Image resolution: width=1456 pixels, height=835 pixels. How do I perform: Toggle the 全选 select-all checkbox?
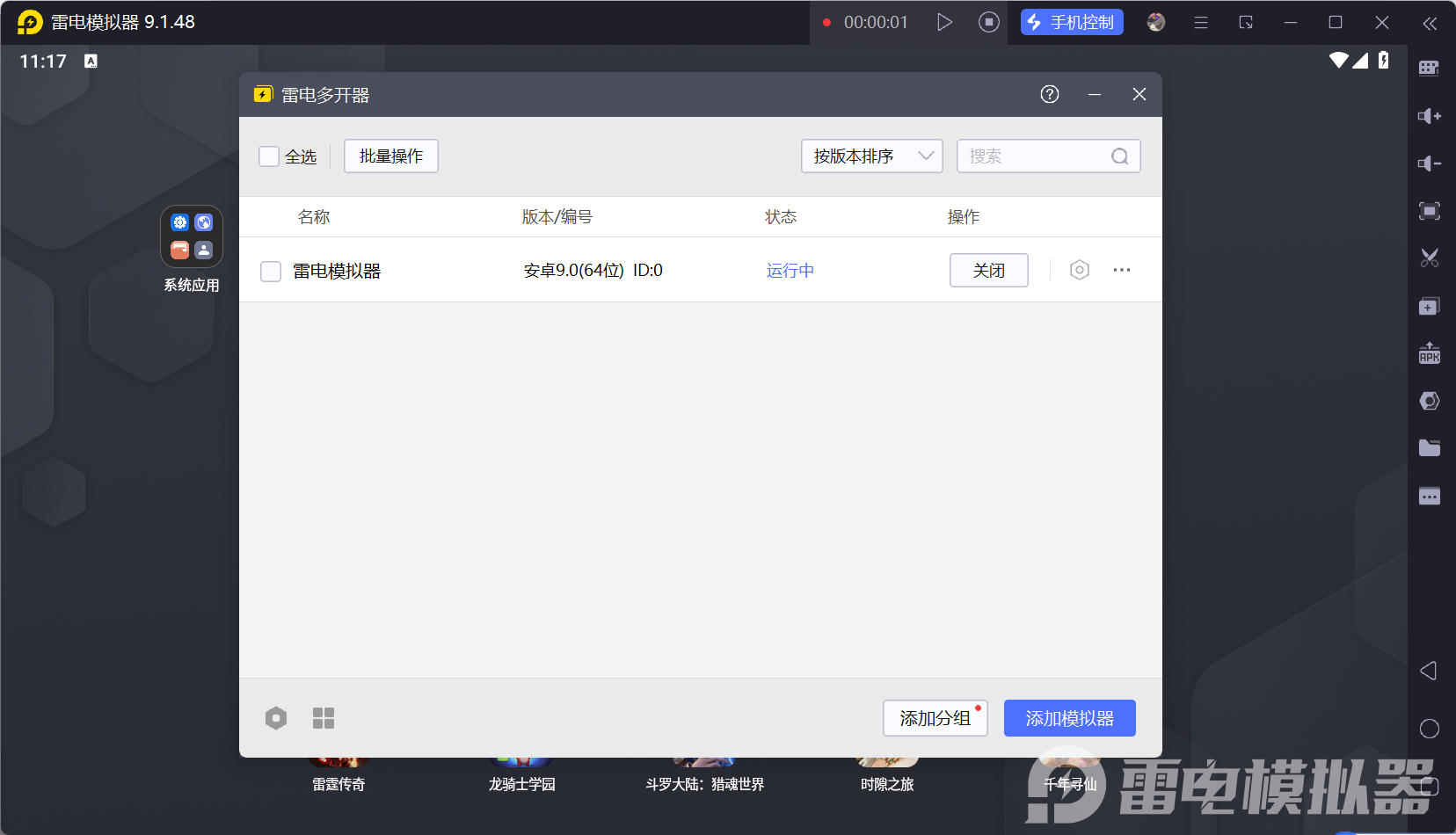point(269,156)
